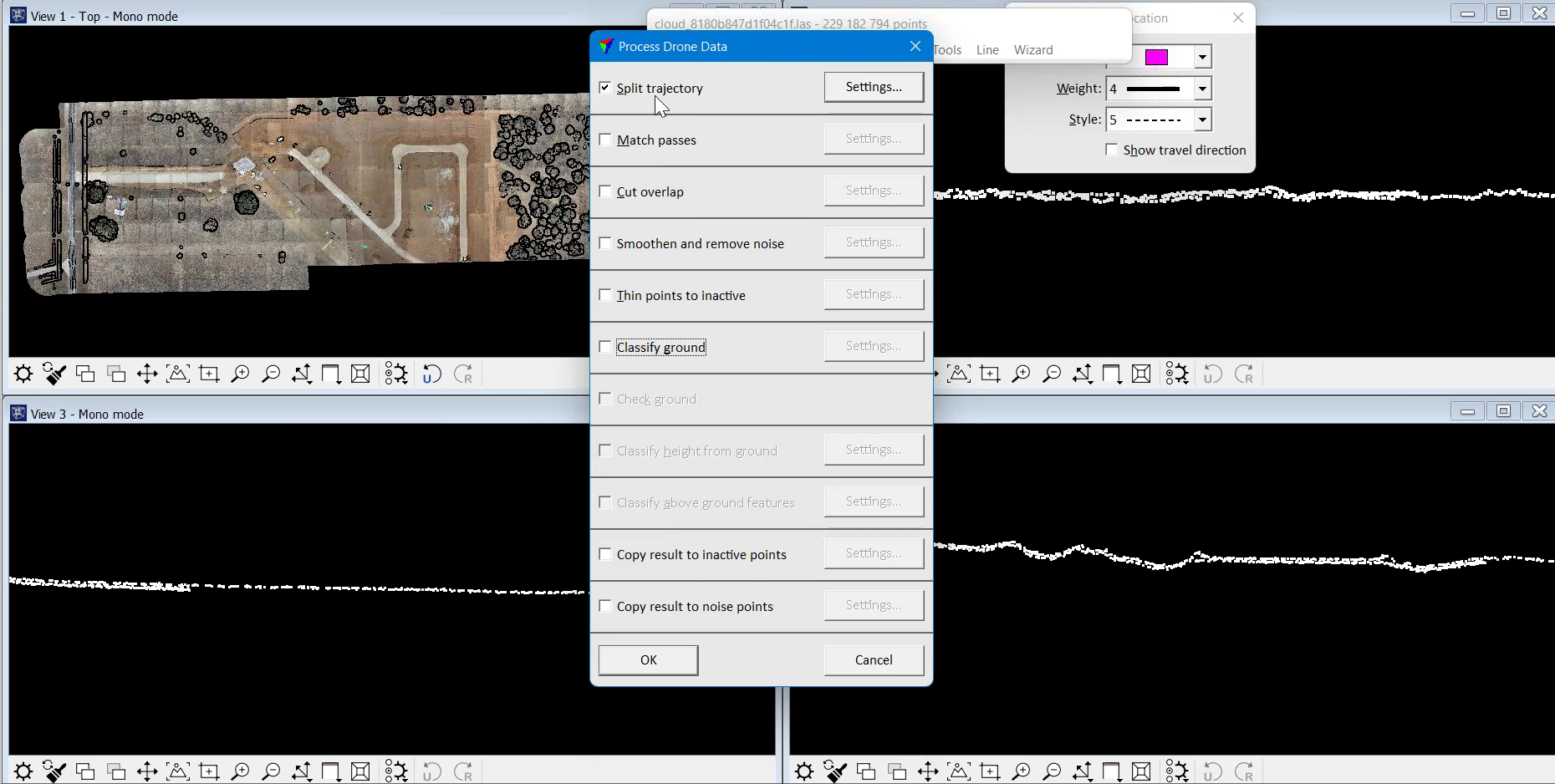Click the magenta color swatch
1555x784 pixels.
(x=1157, y=57)
